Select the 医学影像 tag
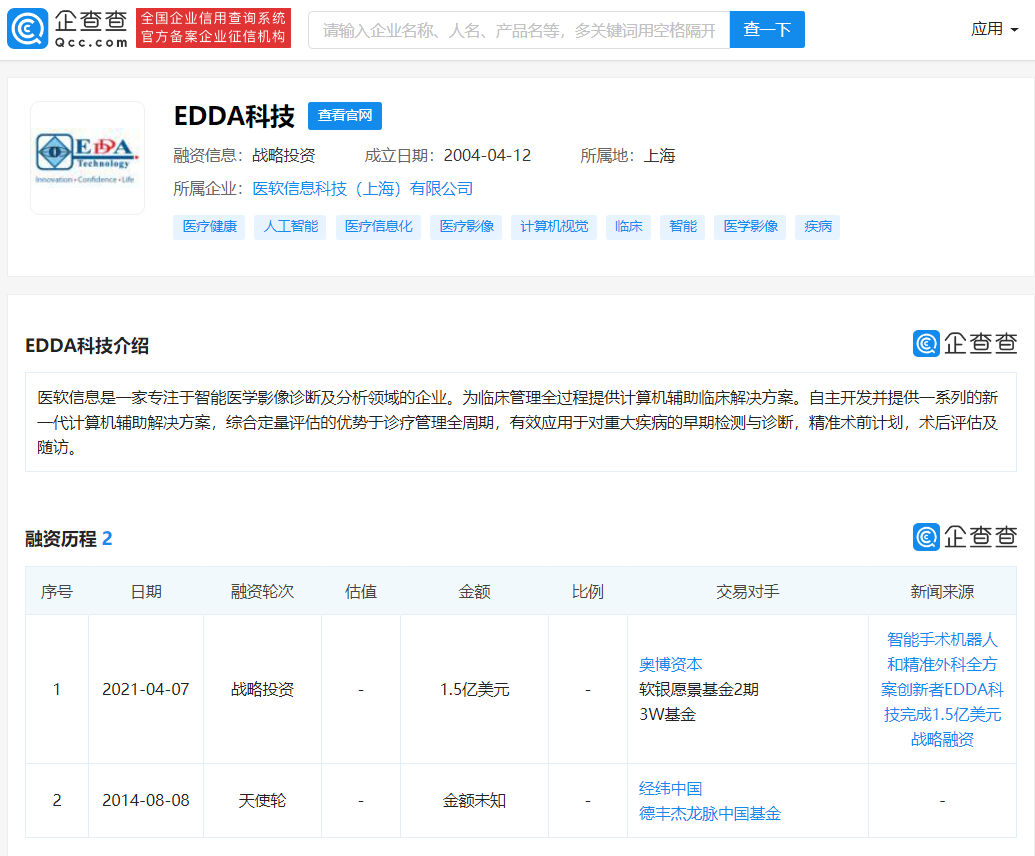 coord(749,227)
